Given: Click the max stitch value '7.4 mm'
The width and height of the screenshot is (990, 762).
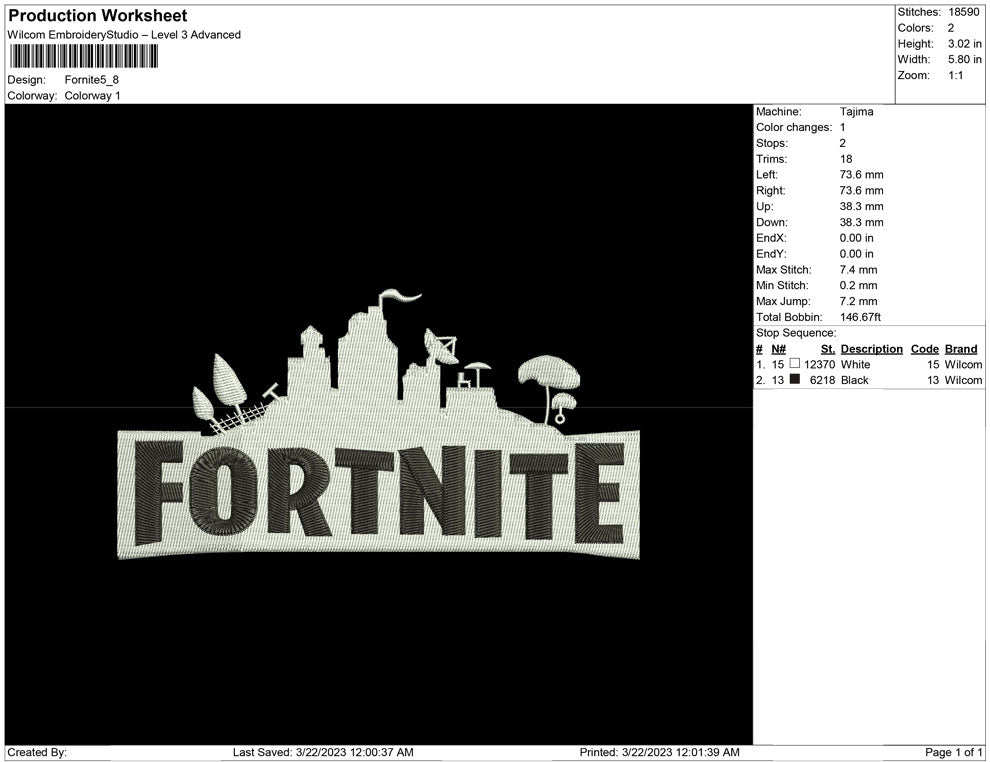Looking at the screenshot, I should 859,270.
